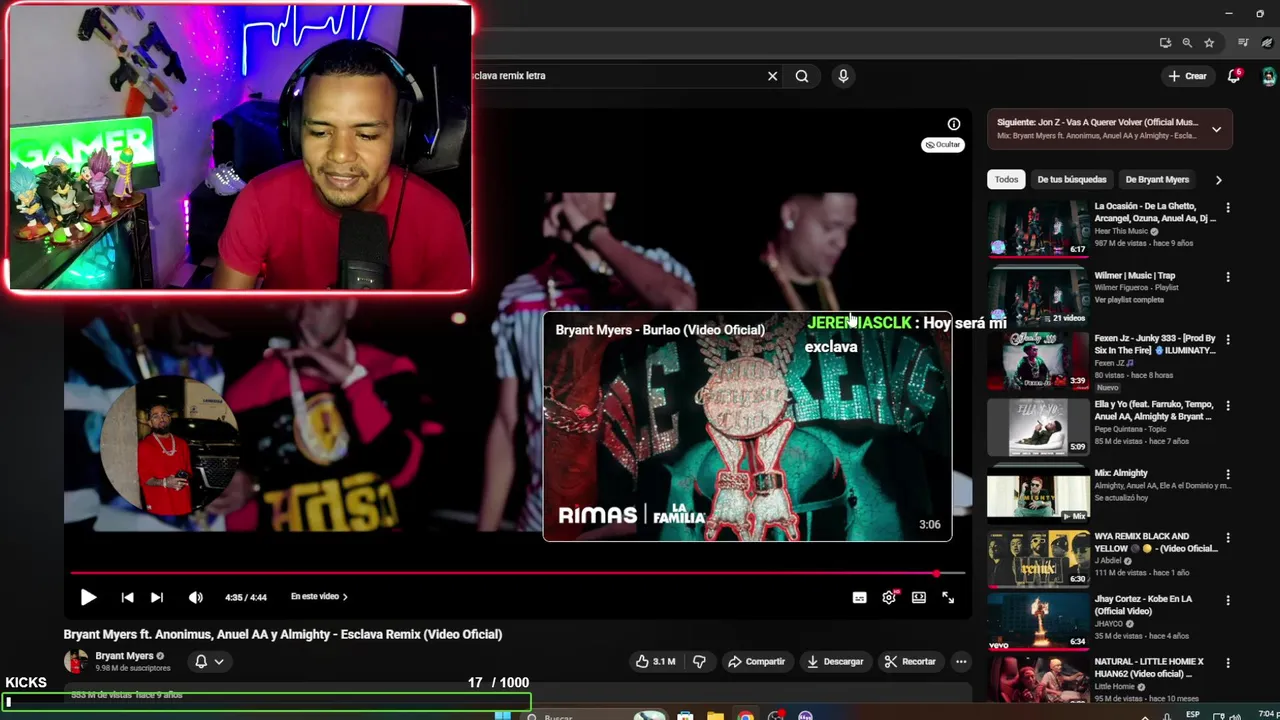The image size is (1280, 720).
Task: Click the install app icon in address bar
Action: (x=1165, y=43)
